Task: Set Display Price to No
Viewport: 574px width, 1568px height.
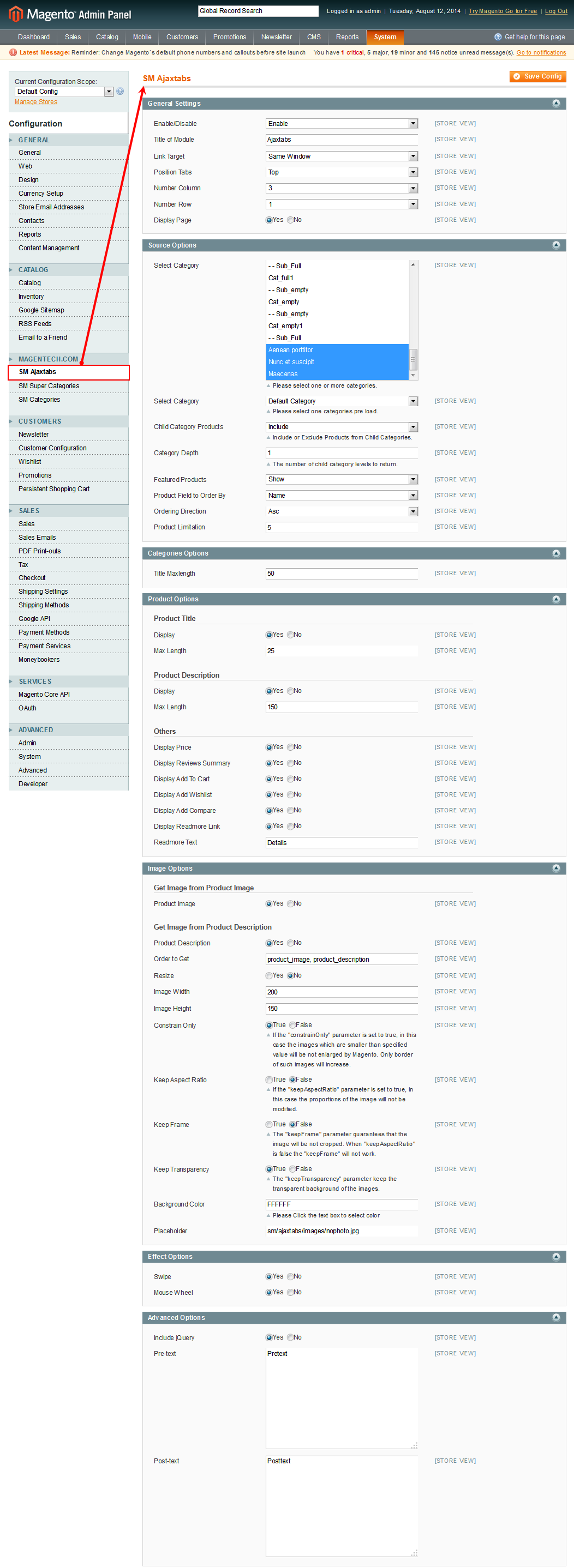Action: coord(291,747)
